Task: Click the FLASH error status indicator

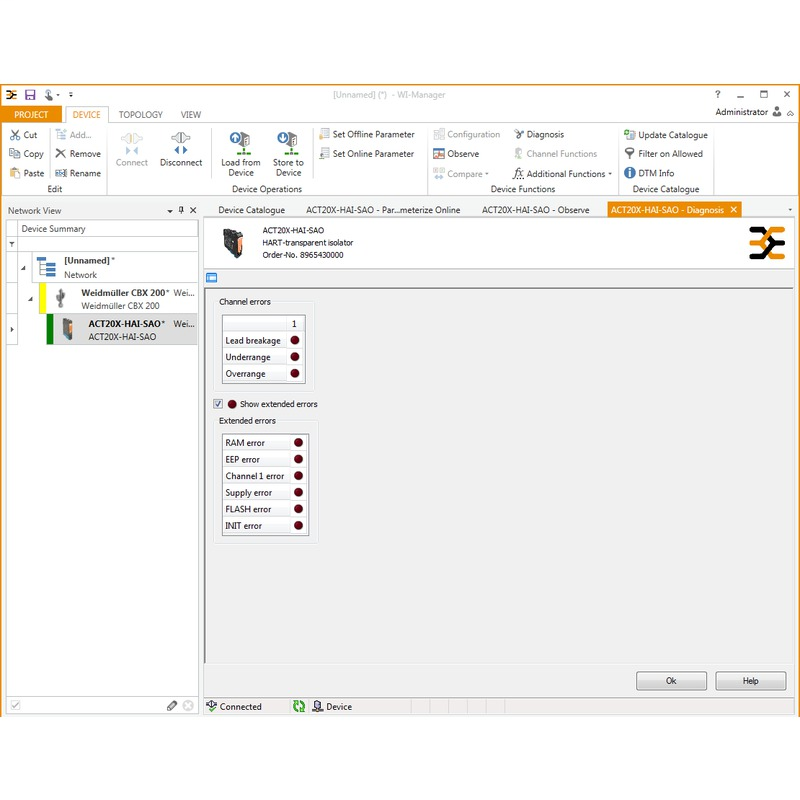Action: 298,509
